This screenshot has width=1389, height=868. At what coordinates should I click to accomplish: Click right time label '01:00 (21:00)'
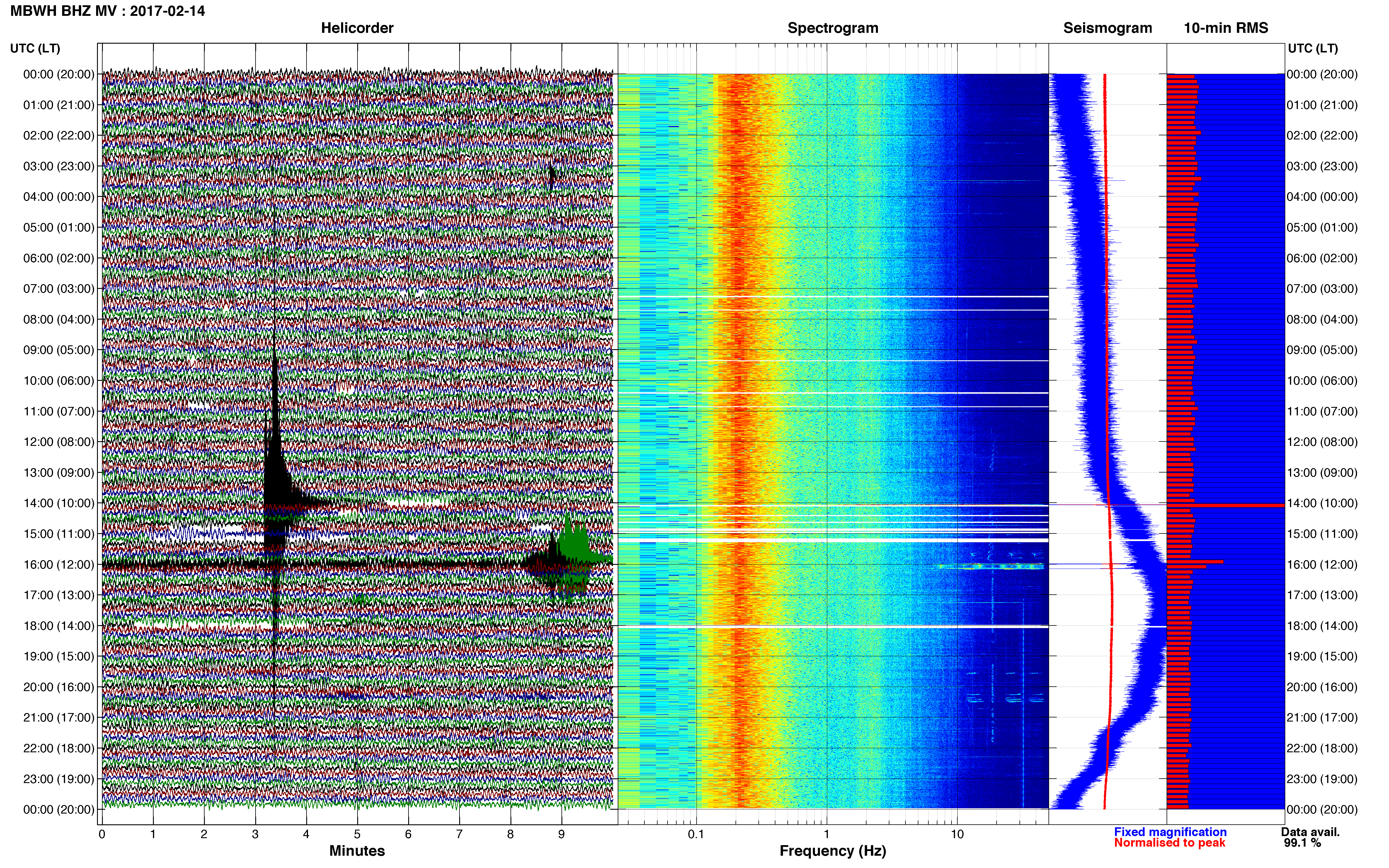(1322, 105)
